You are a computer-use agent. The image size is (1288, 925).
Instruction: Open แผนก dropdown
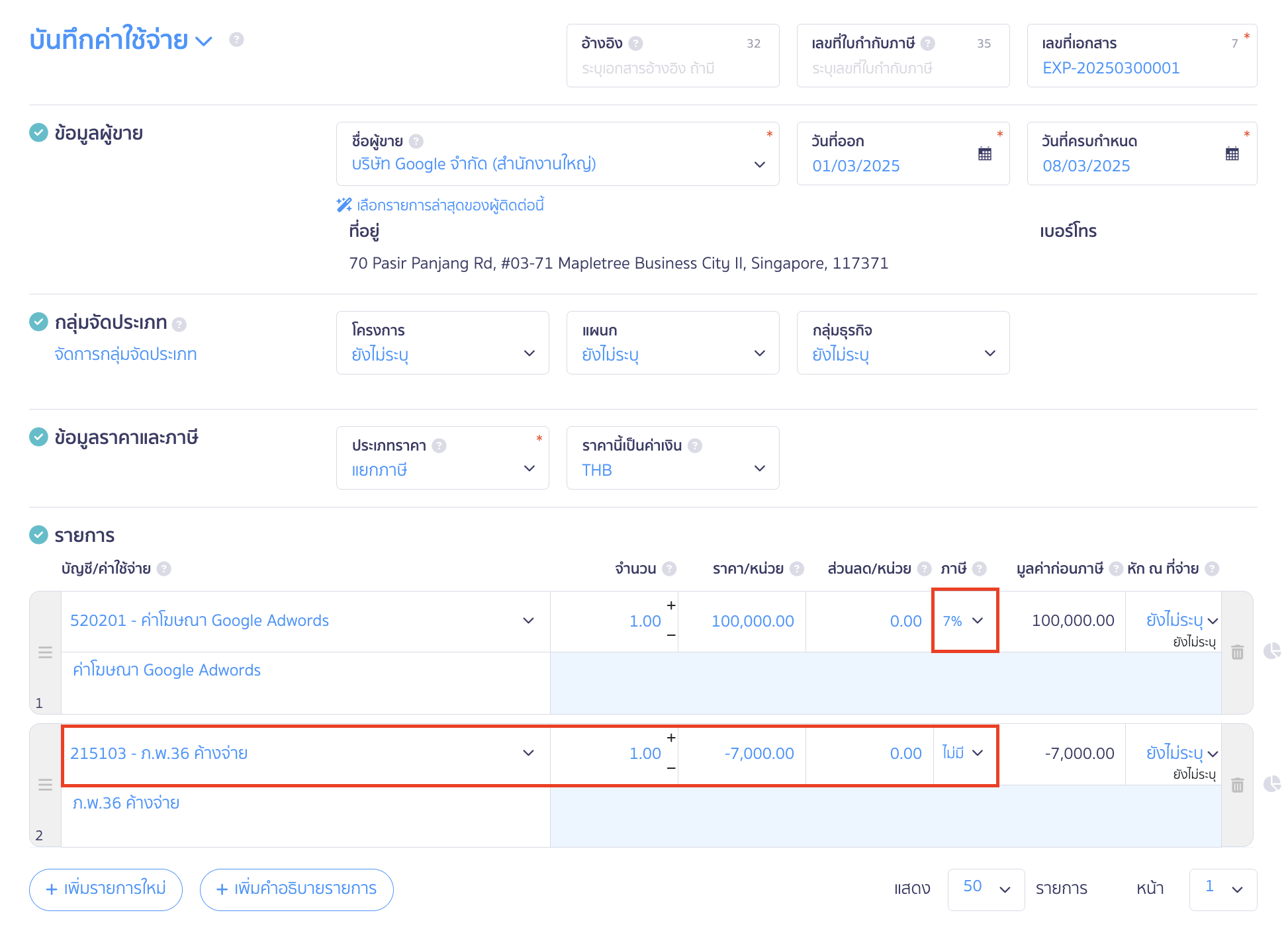coord(673,343)
